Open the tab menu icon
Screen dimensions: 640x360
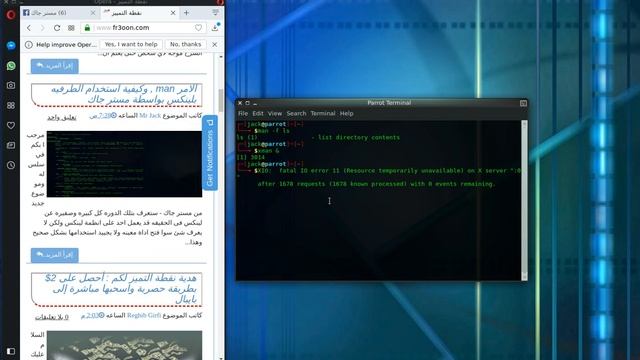(215, 13)
